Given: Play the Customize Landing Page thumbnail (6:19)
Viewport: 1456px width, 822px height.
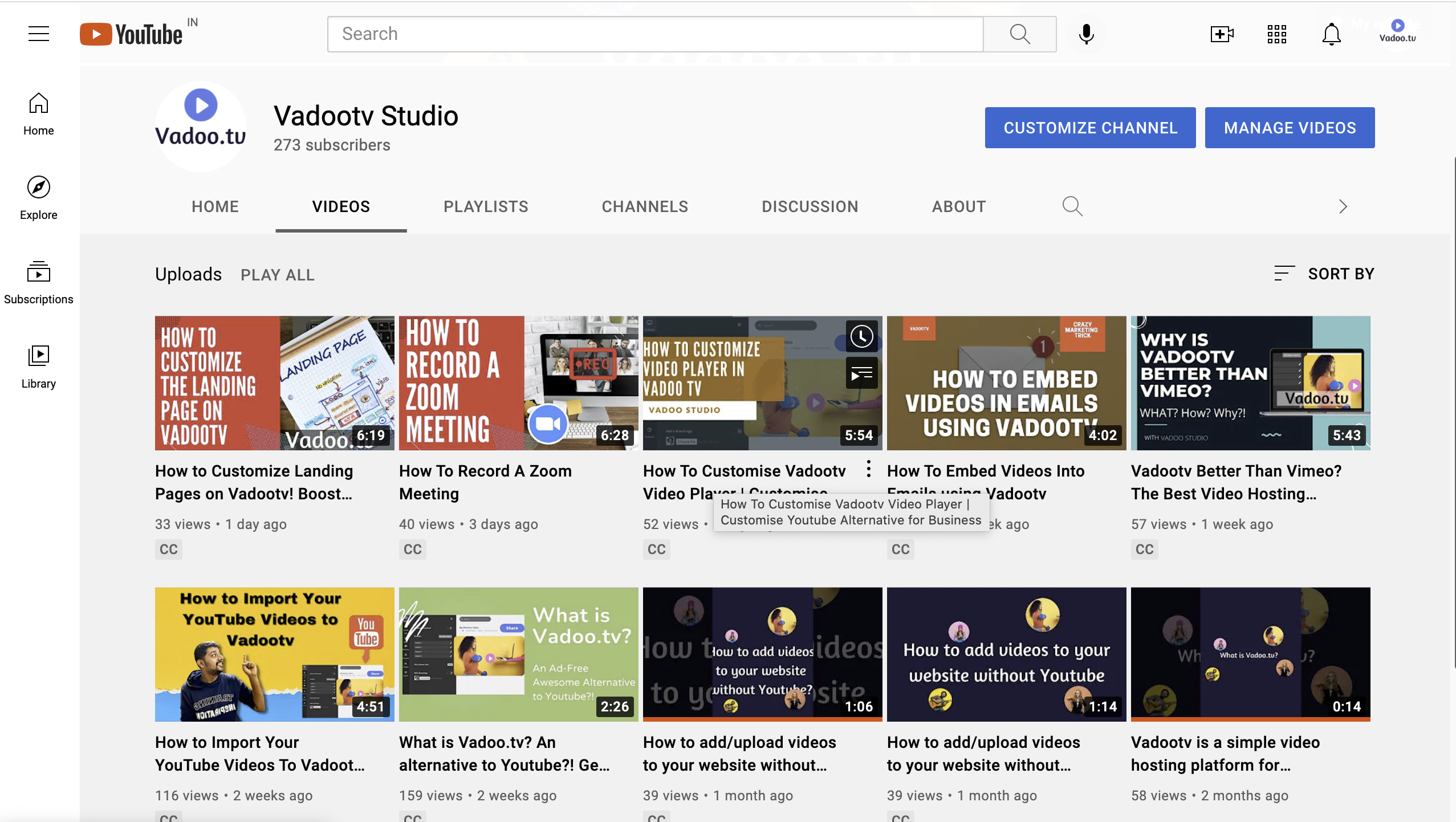Looking at the screenshot, I should (275, 383).
